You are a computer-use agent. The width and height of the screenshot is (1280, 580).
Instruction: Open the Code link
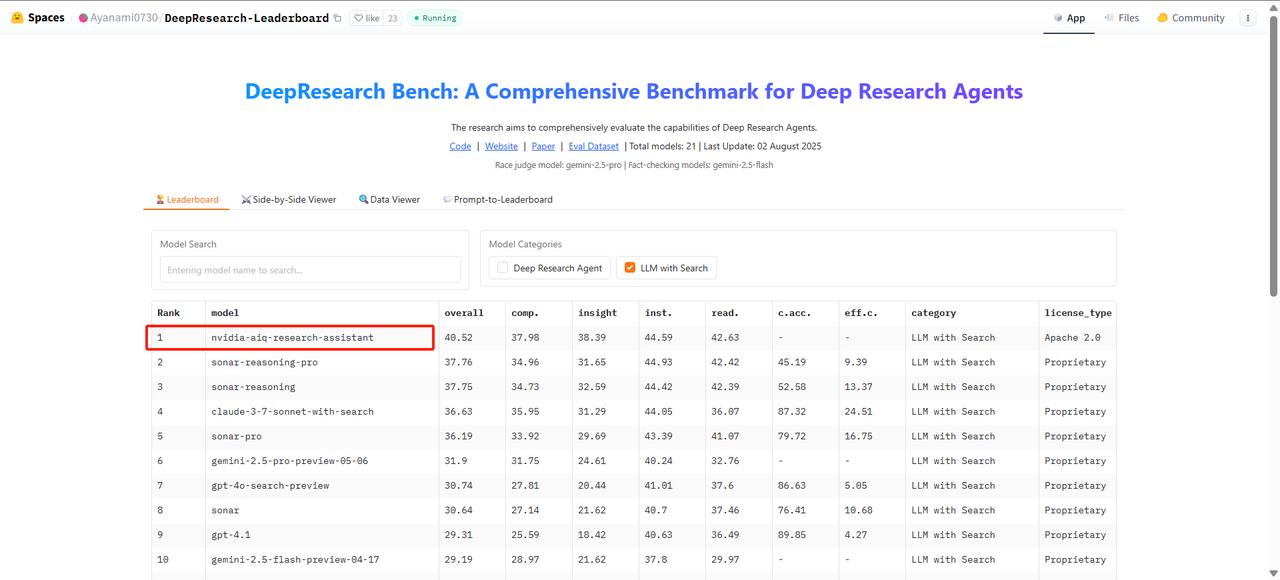460,146
